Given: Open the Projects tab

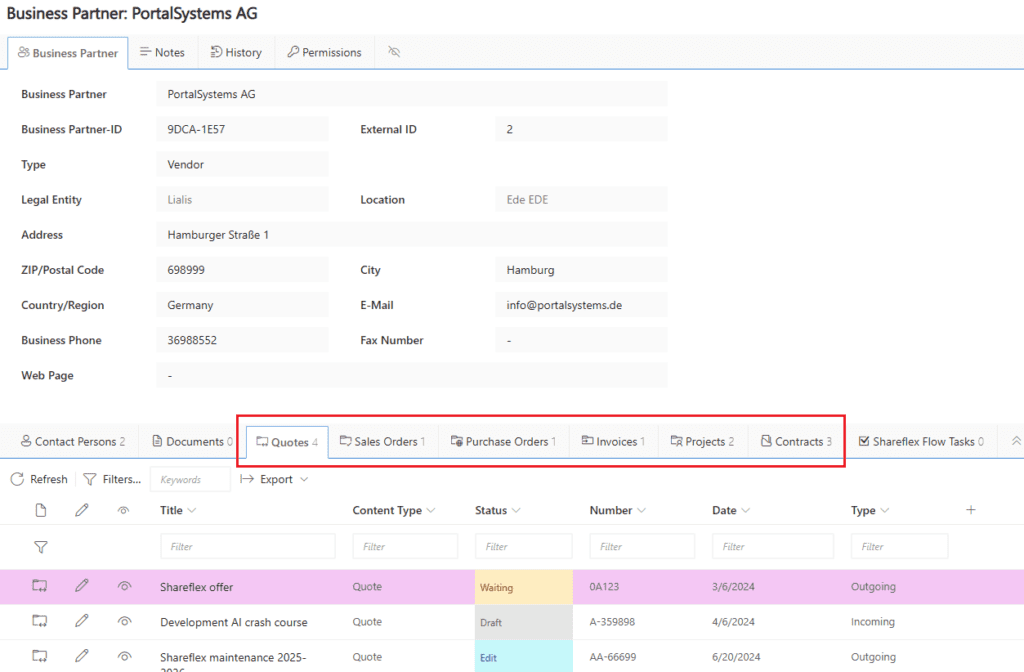Looking at the screenshot, I should [703, 441].
